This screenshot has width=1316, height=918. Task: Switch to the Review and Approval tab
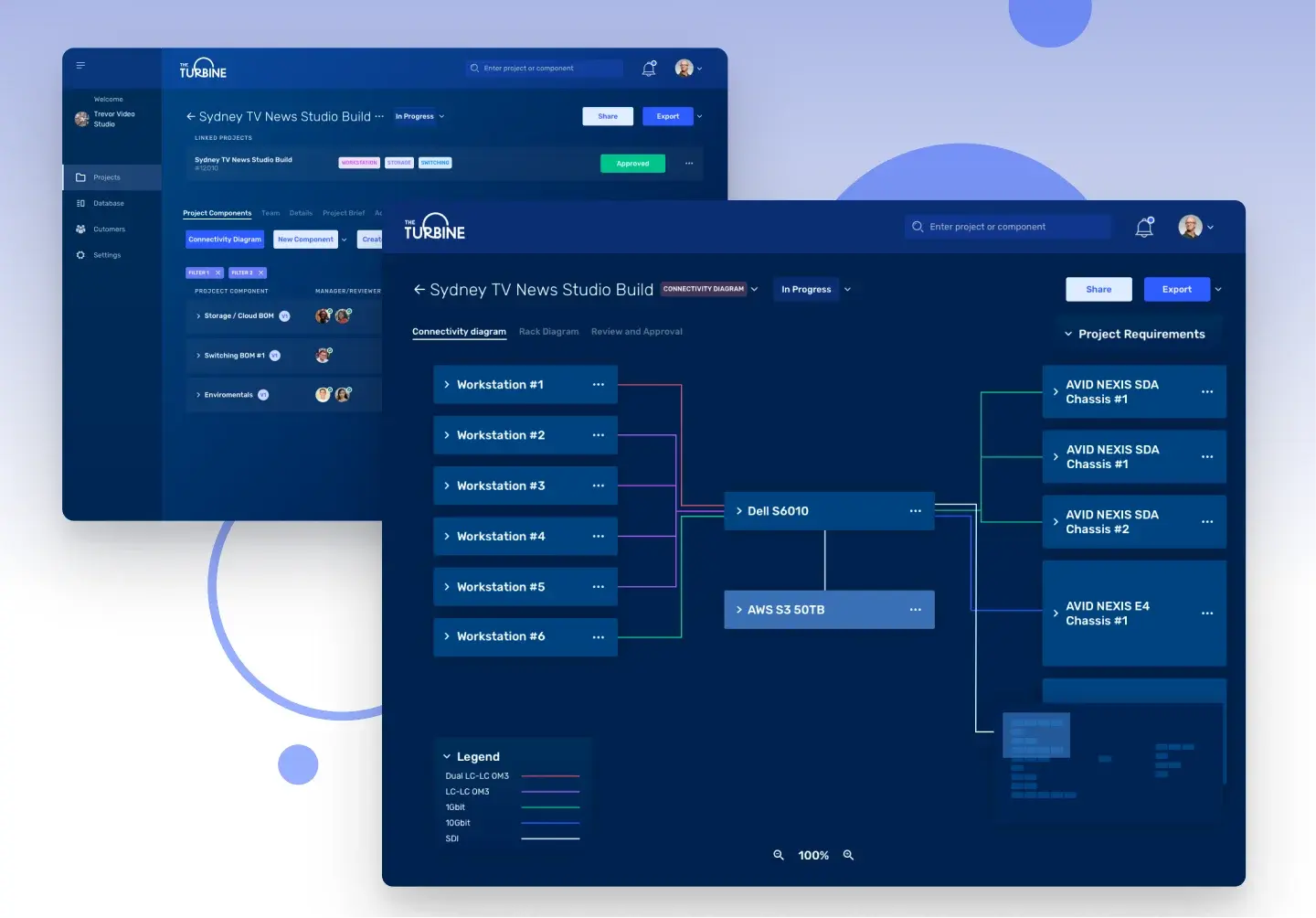637,332
